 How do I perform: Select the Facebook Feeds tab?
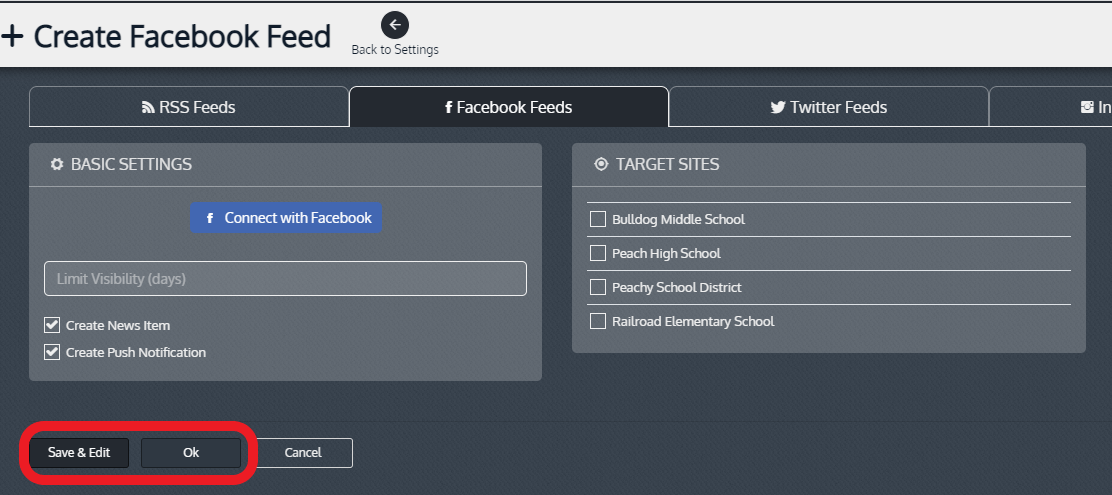click(x=508, y=107)
